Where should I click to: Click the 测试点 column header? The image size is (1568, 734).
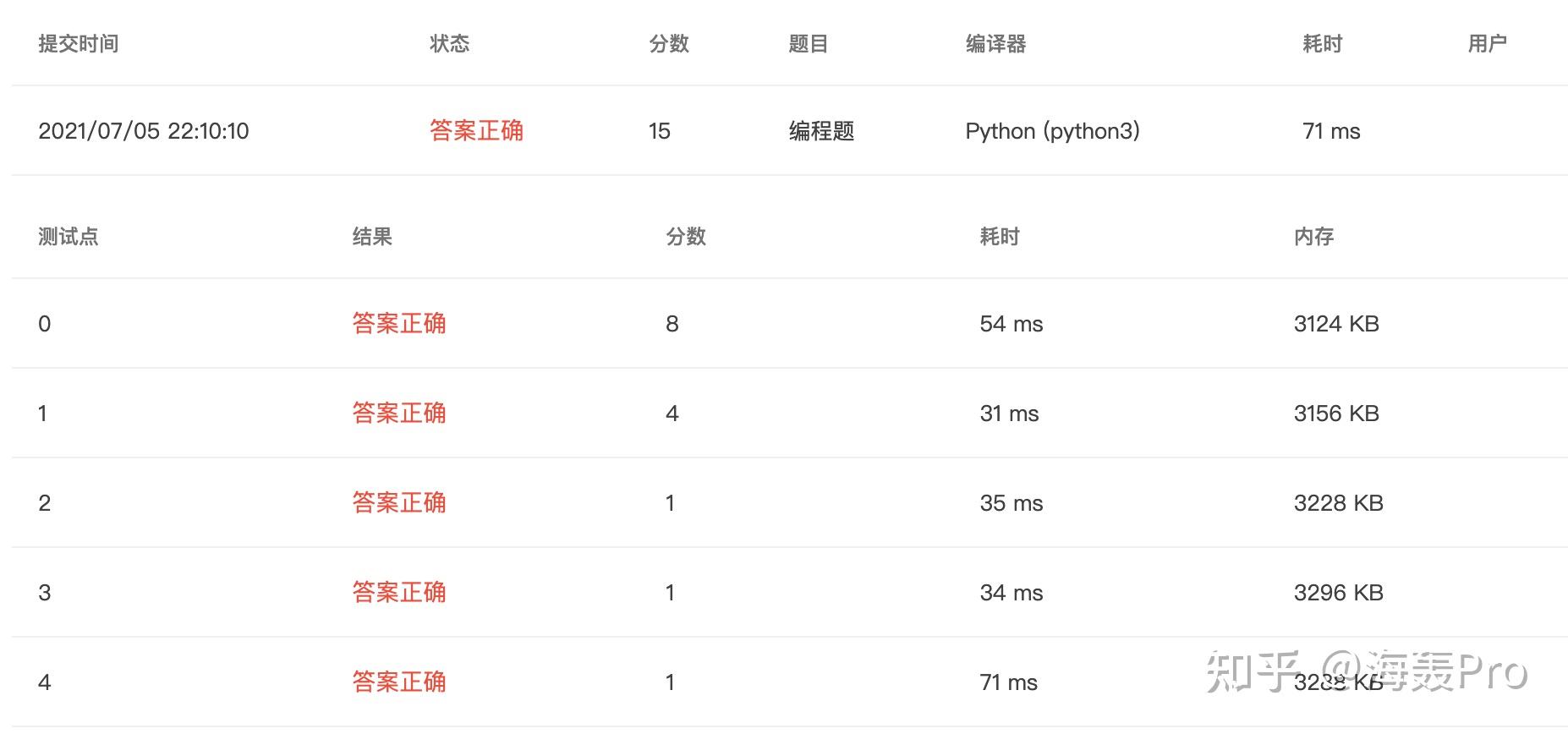(69, 237)
